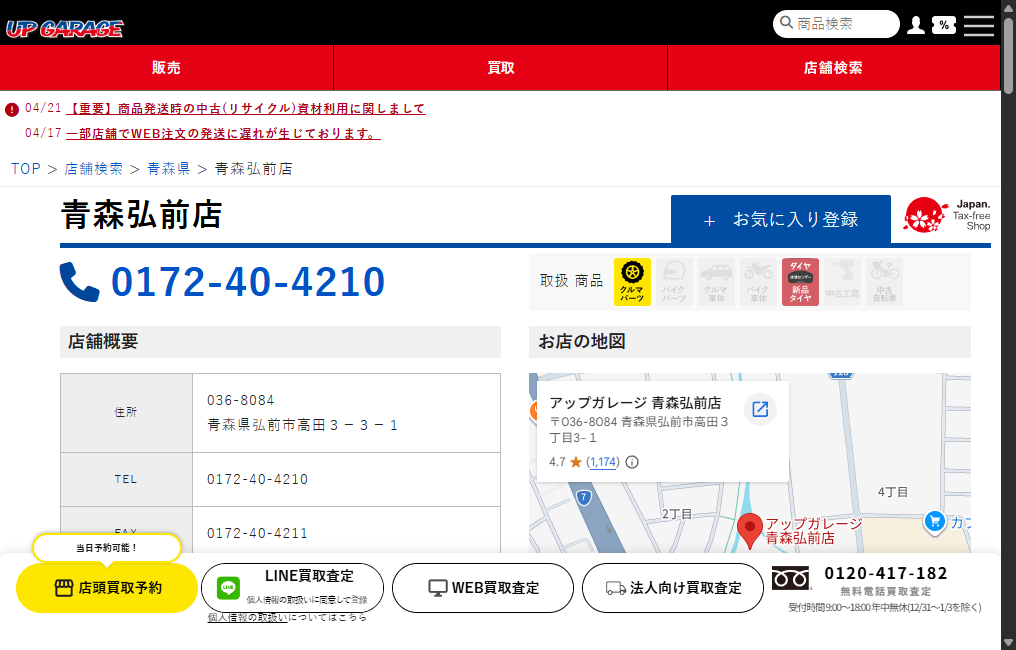Image resolution: width=1016 pixels, height=650 pixels.
Task: Call free-dial 0120-417-182
Action: tap(886, 574)
